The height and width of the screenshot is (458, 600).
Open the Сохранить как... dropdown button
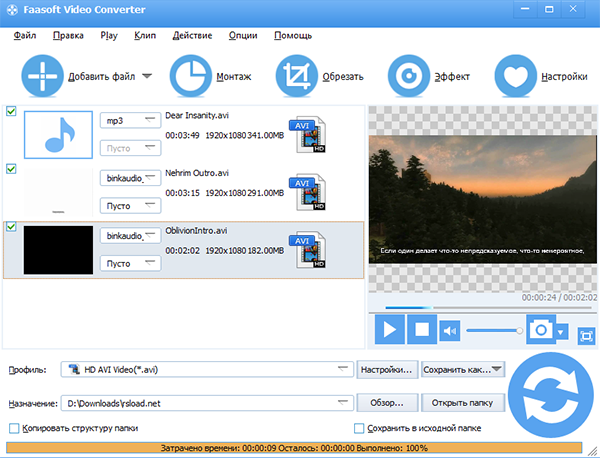pos(463,370)
